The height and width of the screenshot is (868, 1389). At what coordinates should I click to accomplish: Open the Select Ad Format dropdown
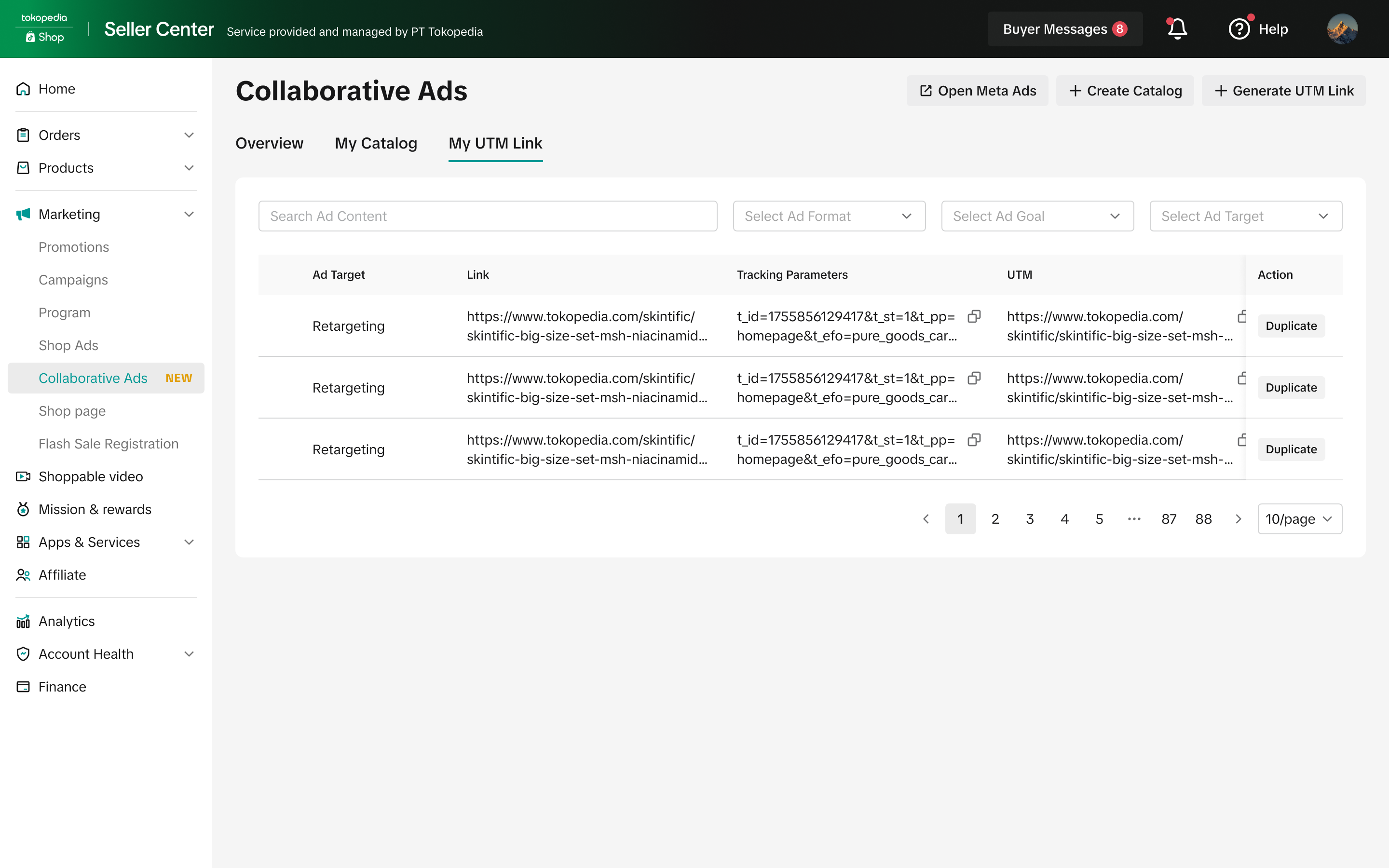point(829,216)
